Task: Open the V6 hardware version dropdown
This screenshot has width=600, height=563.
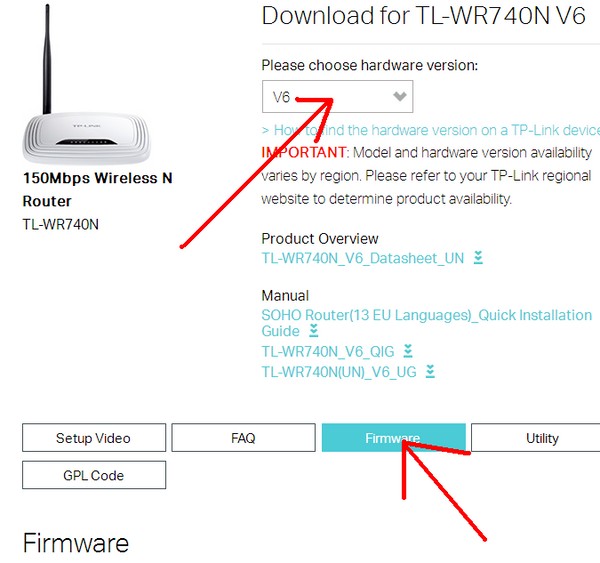Action: click(x=337, y=96)
